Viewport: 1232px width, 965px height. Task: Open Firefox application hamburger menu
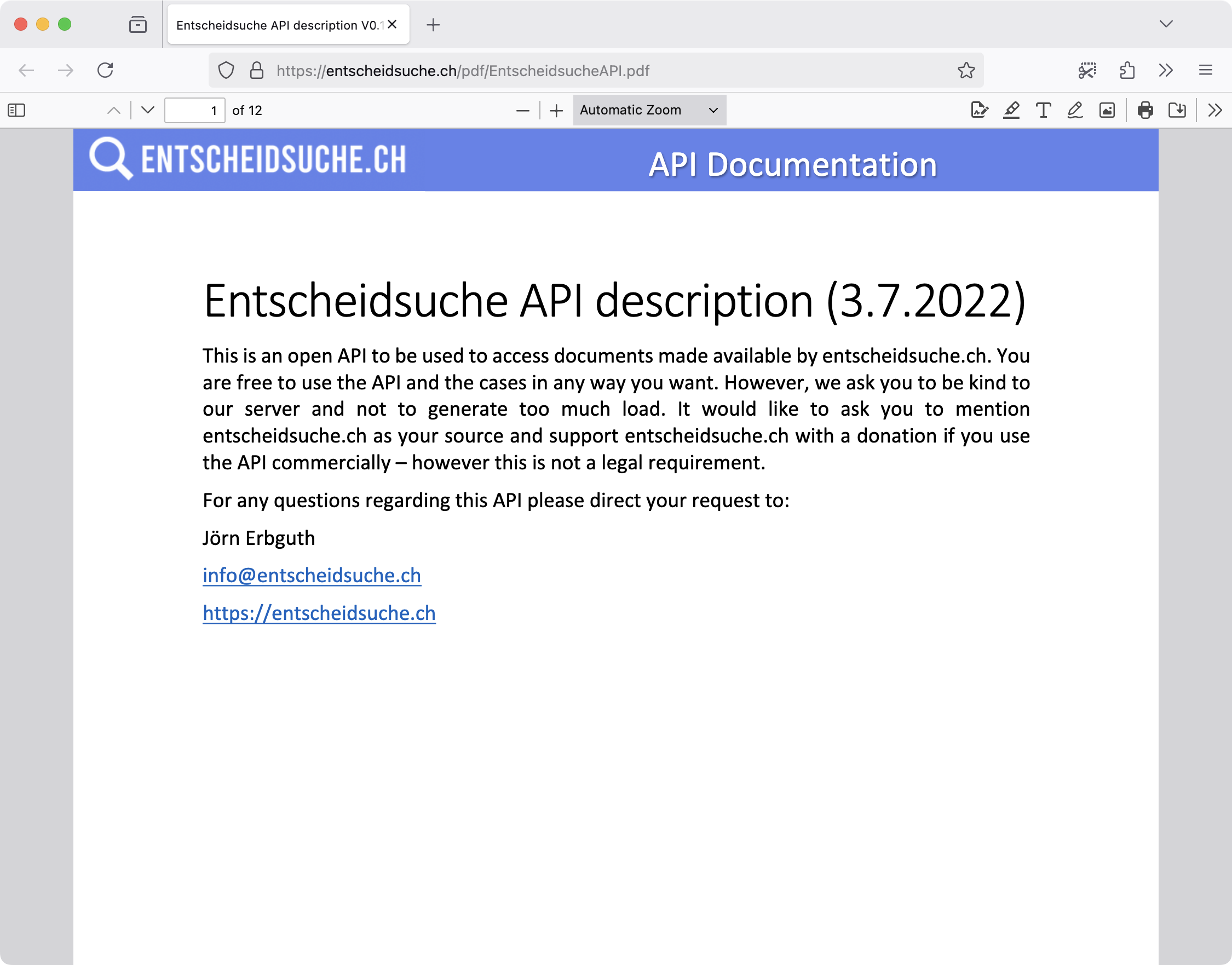(x=1206, y=71)
